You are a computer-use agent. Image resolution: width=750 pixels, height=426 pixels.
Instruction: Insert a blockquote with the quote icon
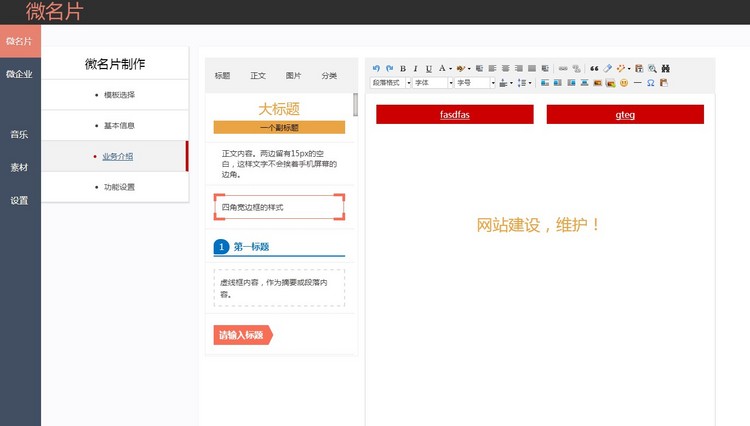(x=594, y=68)
